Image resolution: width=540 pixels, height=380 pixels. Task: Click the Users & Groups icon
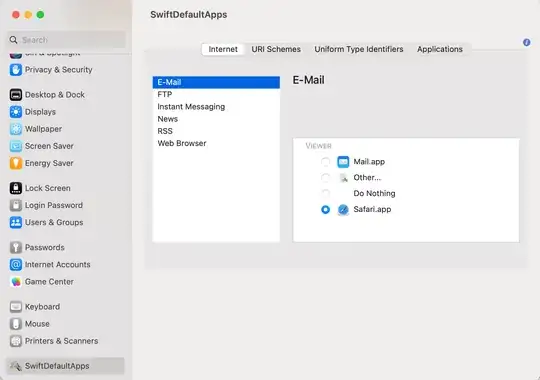click(x=16, y=223)
